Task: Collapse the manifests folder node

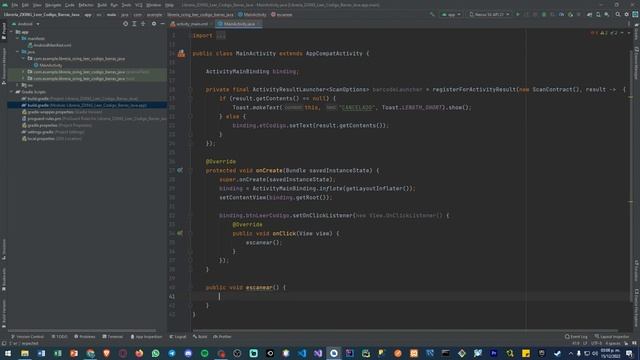Action: 18,38
